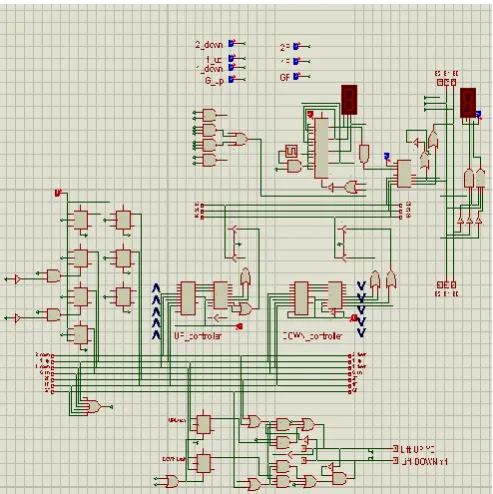Select red probe below UP_controller chips
493x494 pixels.
pyautogui.click(x=239, y=326)
